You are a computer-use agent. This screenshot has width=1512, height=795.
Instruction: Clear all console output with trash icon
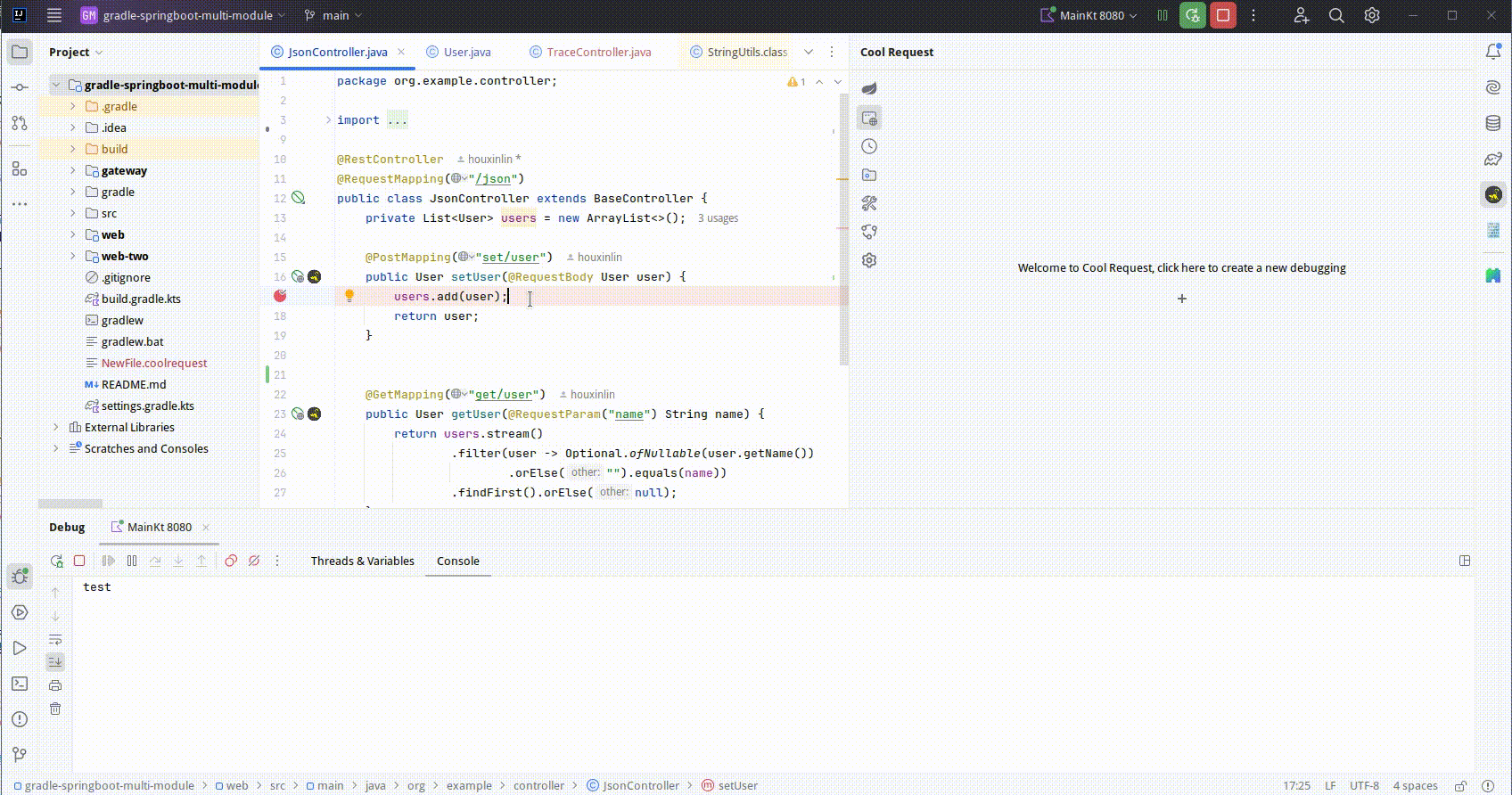pyautogui.click(x=55, y=709)
